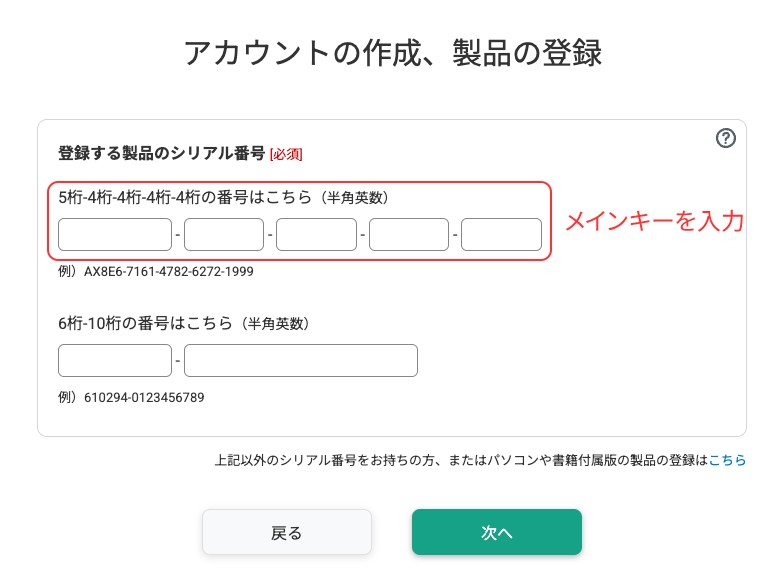This screenshot has width=783, height=583.
Task: Focus the second box of the five-part serial
Action: point(223,234)
